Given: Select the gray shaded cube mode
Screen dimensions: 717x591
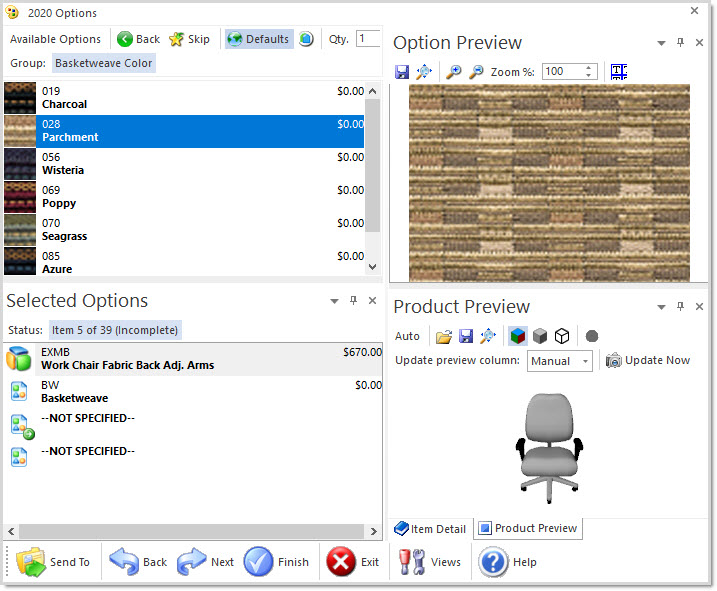Looking at the screenshot, I should click(x=540, y=336).
